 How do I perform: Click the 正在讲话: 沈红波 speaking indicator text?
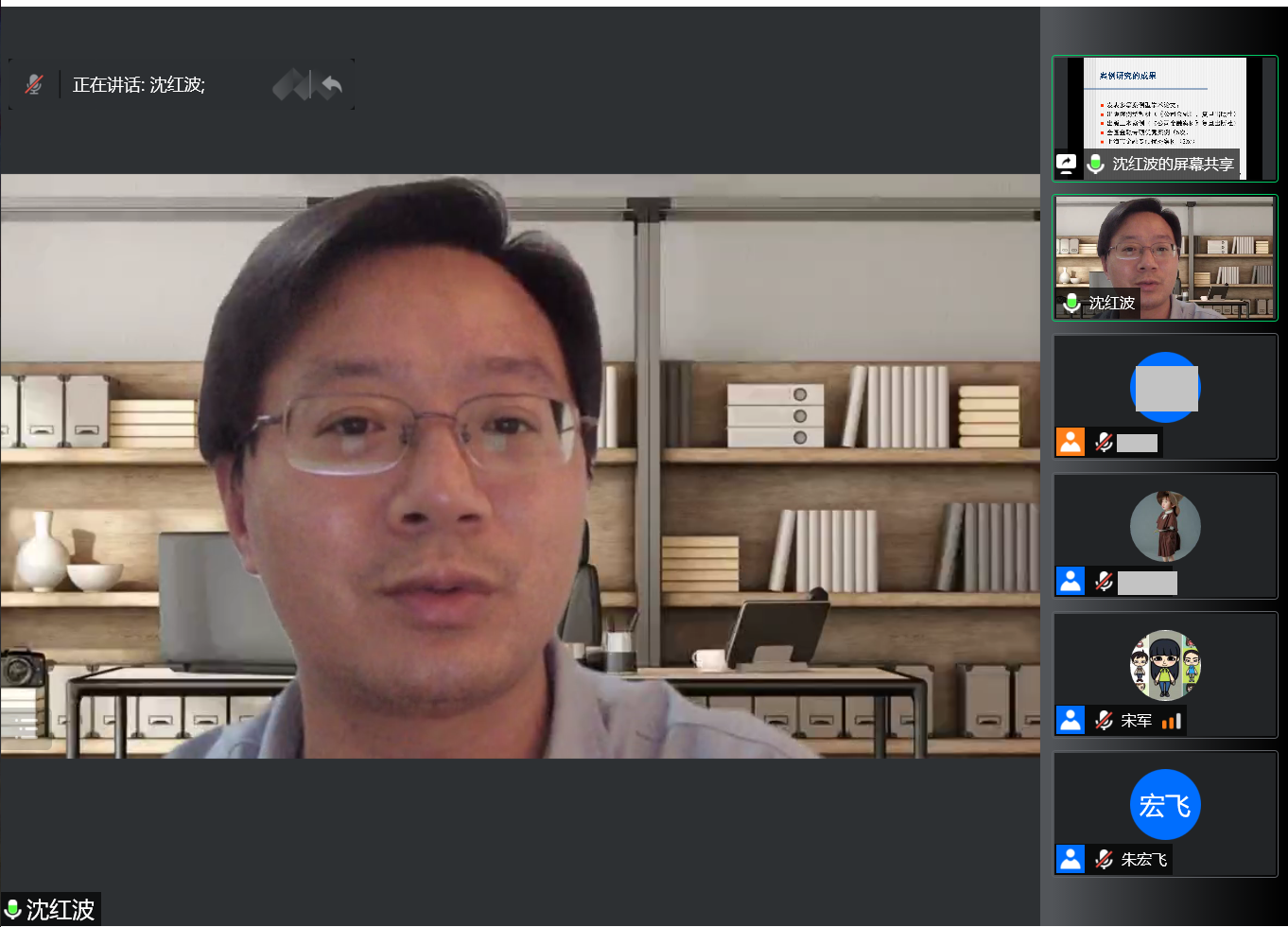coord(139,85)
